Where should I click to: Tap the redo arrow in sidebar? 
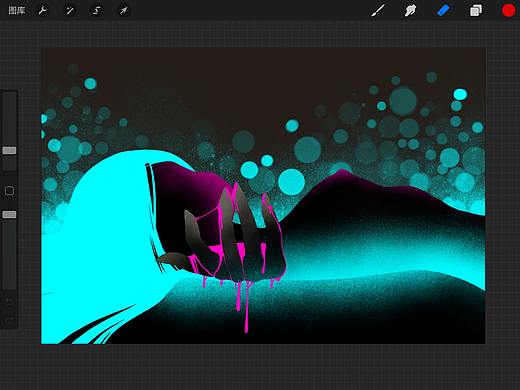9,320
